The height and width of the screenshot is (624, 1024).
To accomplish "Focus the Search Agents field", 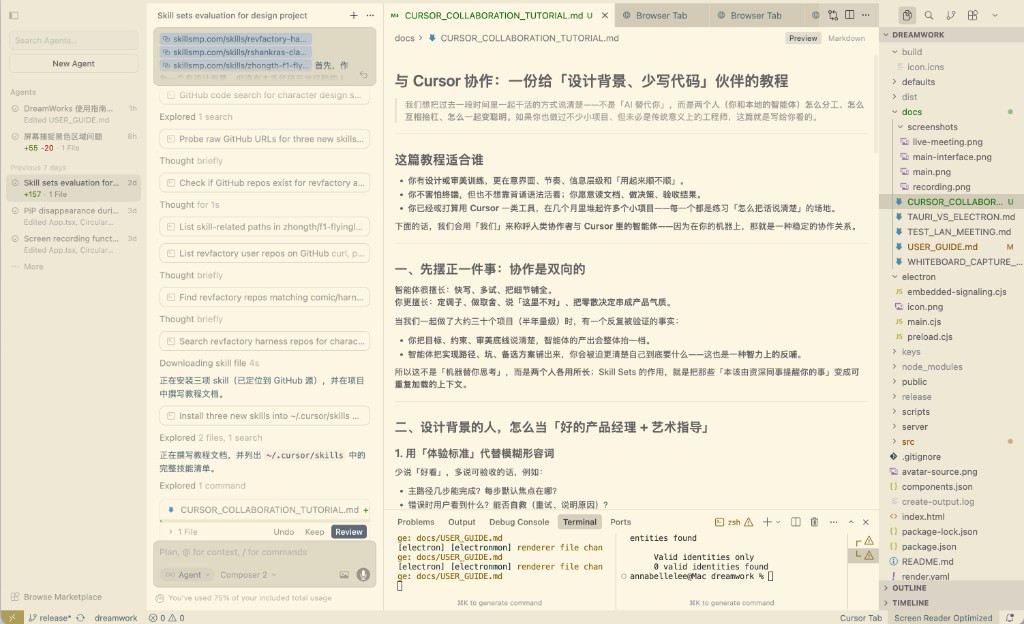I will (x=74, y=40).
